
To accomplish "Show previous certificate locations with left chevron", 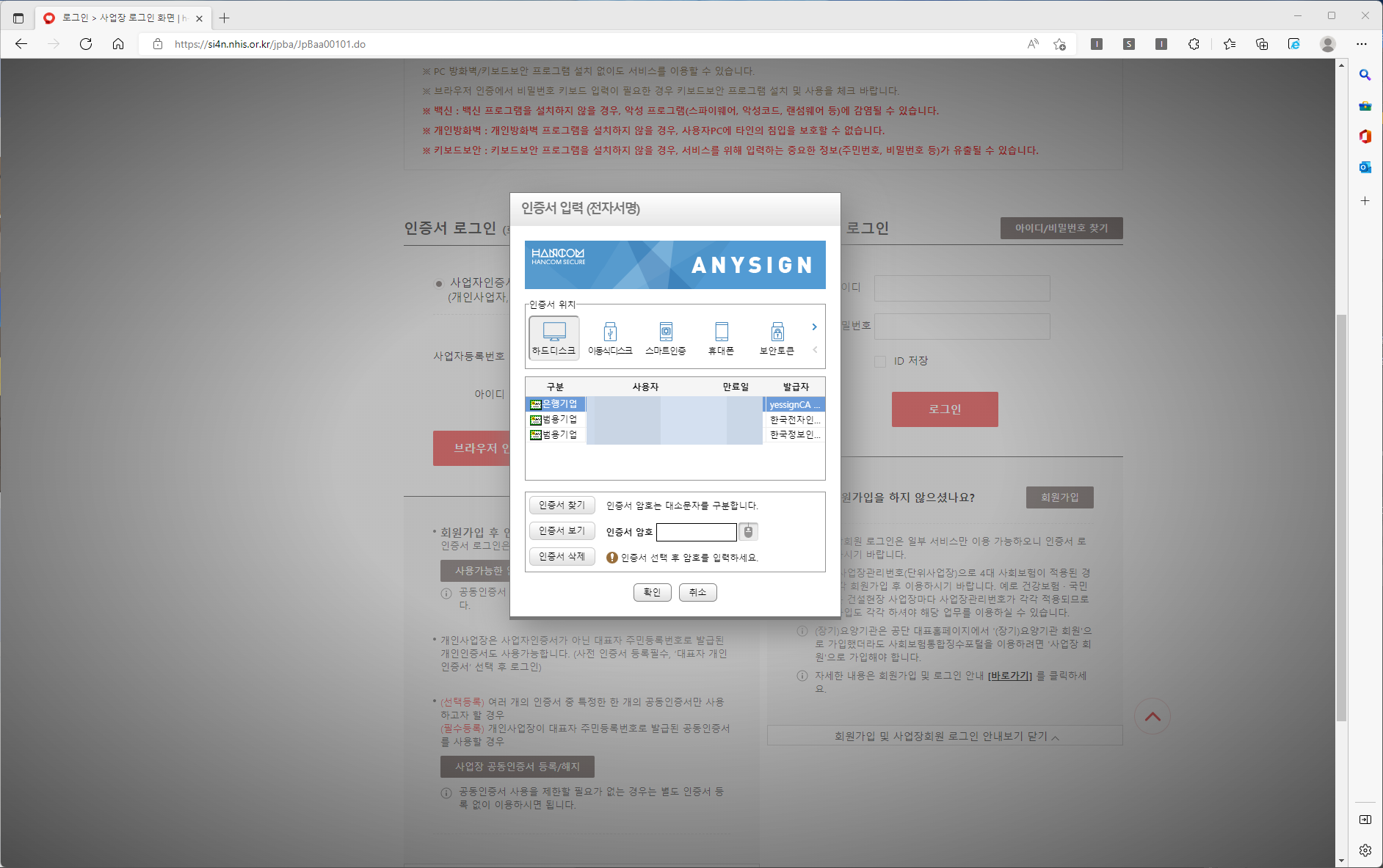I will [x=814, y=350].
